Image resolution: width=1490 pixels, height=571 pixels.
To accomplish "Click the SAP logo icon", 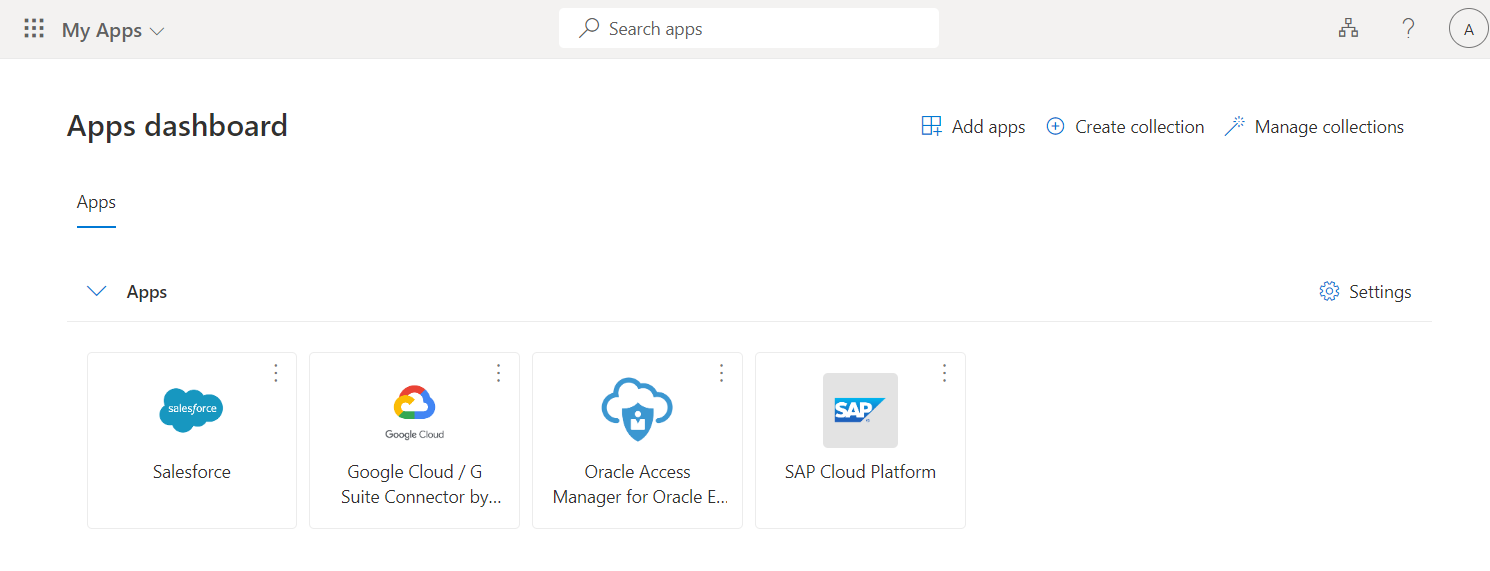I will tap(860, 410).
